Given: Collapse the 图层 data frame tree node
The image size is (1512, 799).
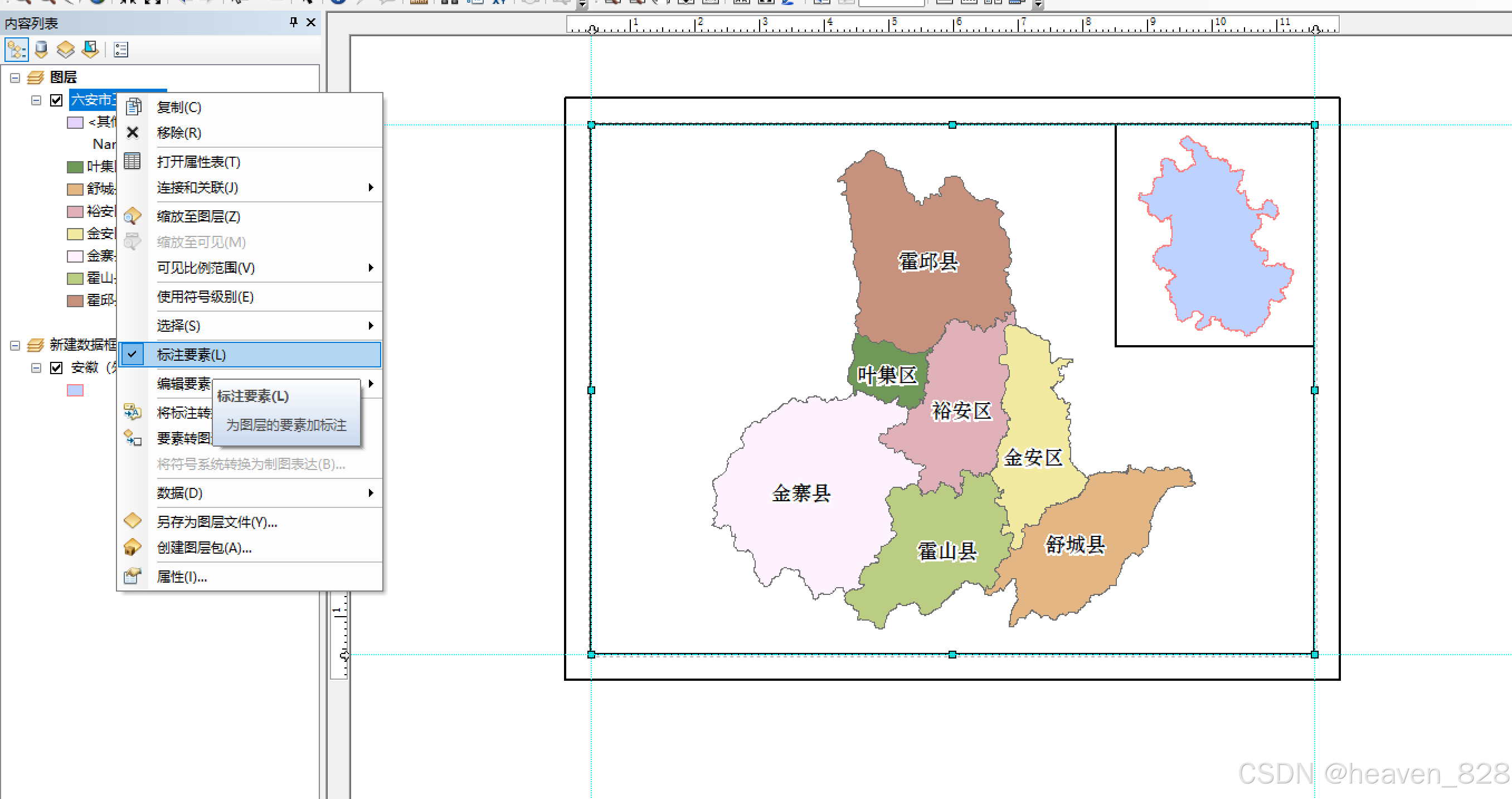Looking at the screenshot, I should (x=15, y=78).
